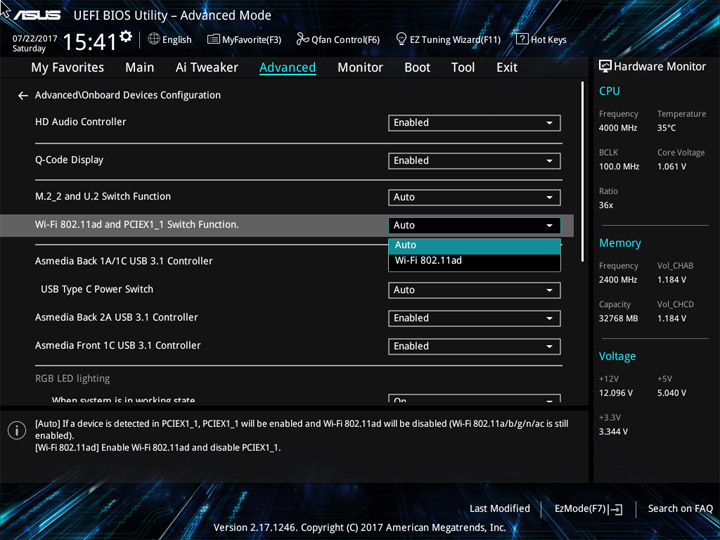Image resolution: width=720 pixels, height=540 pixels.
Task: Click the 4000 MHz CPU frequency value
Action: click(x=618, y=128)
